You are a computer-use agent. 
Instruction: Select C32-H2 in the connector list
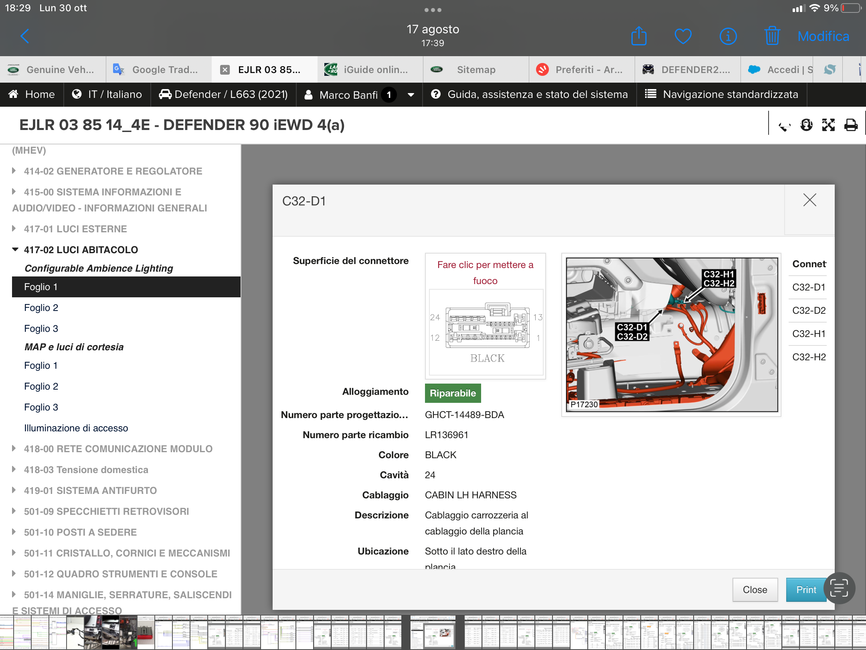coord(809,357)
